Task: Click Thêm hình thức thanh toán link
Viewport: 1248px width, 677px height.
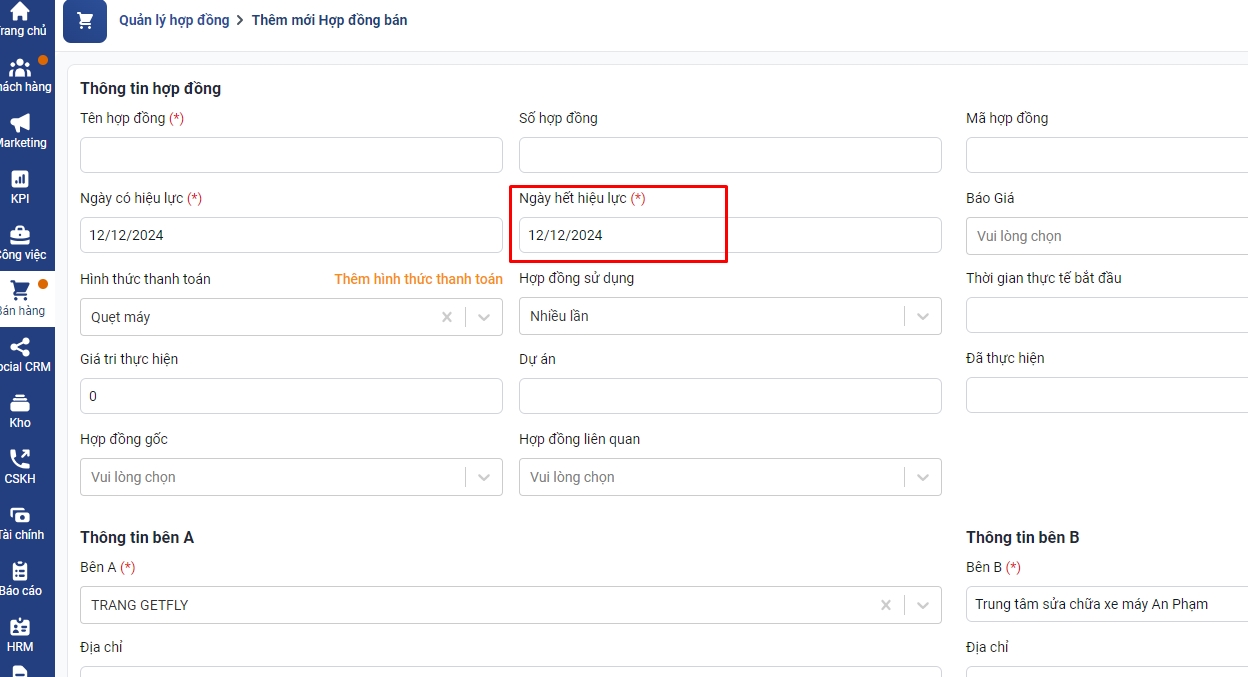Action: point(418,279)
